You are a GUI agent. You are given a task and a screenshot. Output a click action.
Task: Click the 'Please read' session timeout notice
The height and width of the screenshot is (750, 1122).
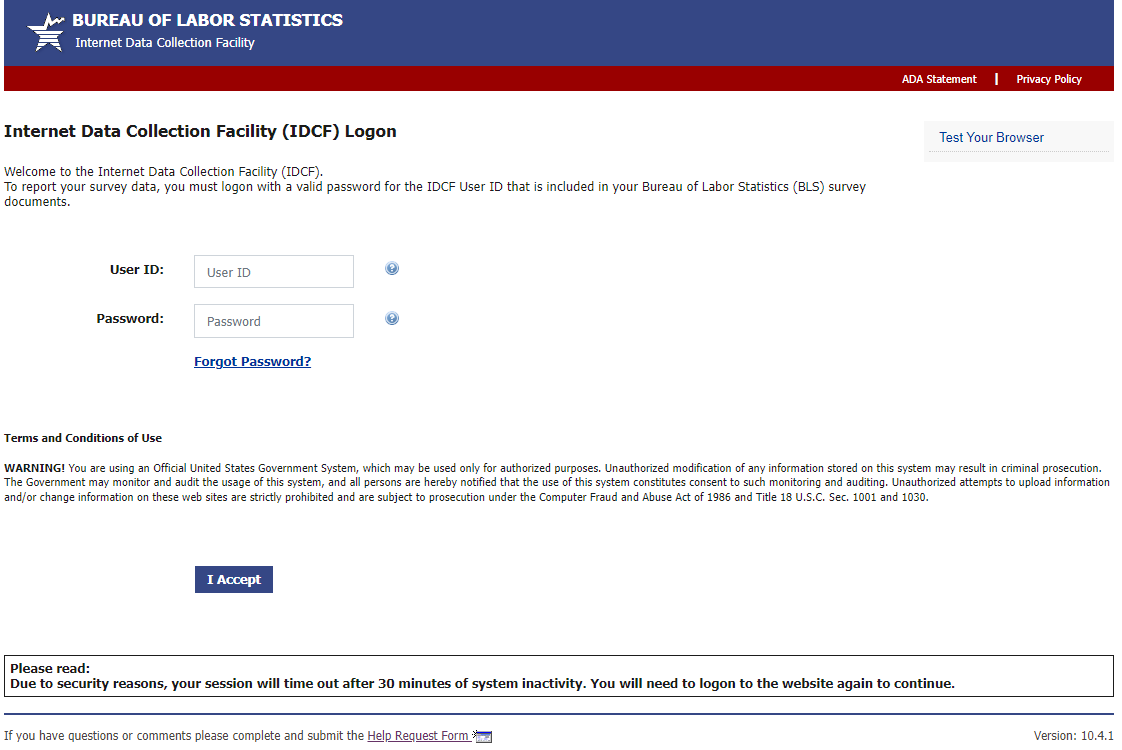pos(482,676)
